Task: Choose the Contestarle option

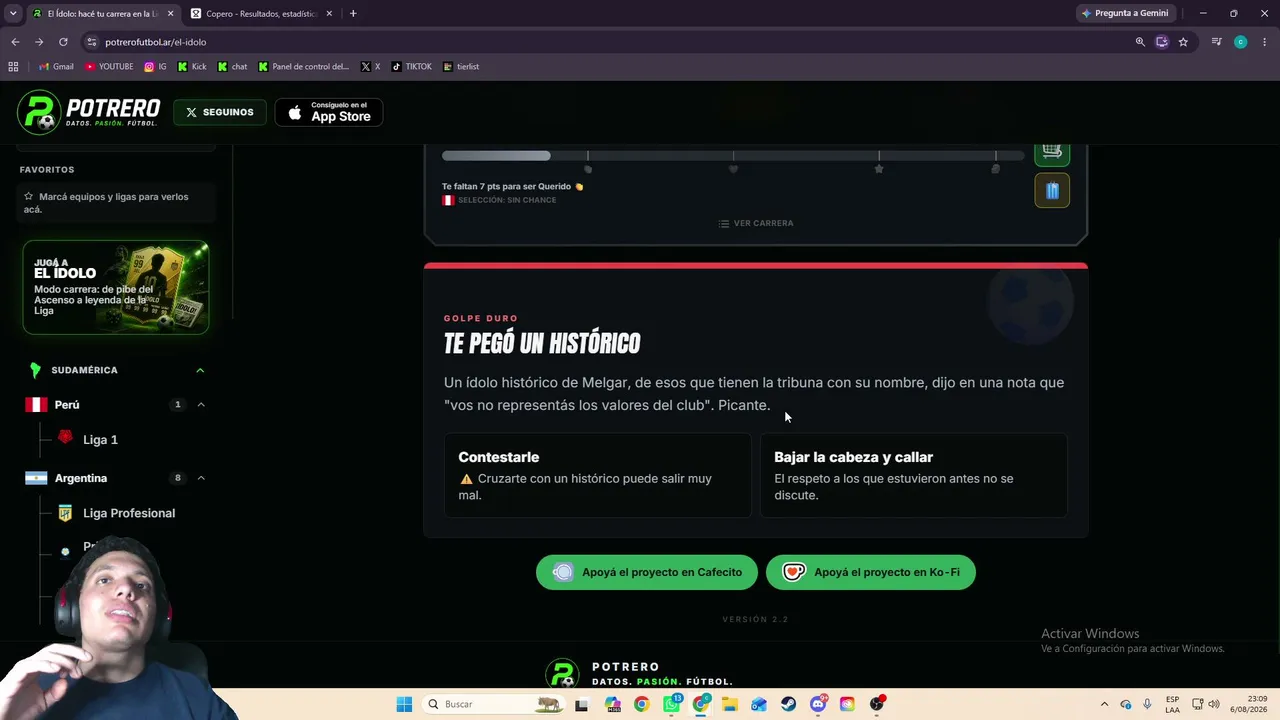Action: pyautogui.click(x=597, y=475)
